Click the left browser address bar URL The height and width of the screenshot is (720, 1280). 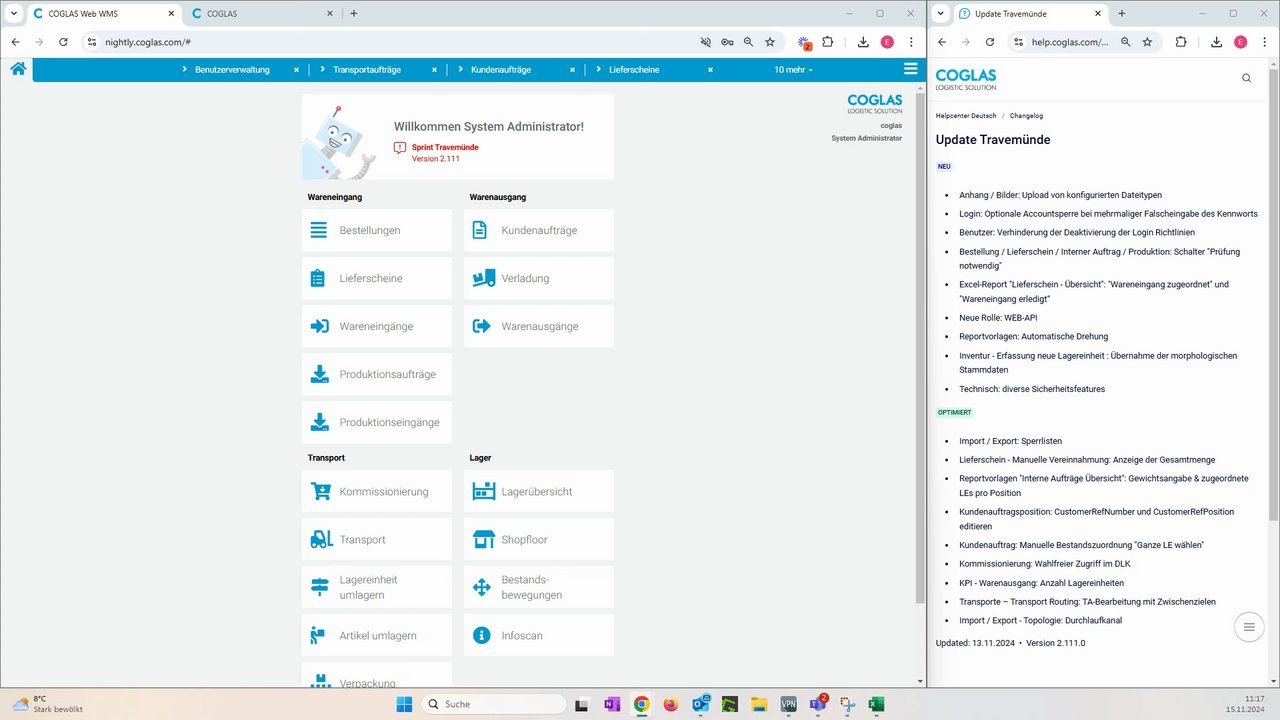(x=148, y=42)
